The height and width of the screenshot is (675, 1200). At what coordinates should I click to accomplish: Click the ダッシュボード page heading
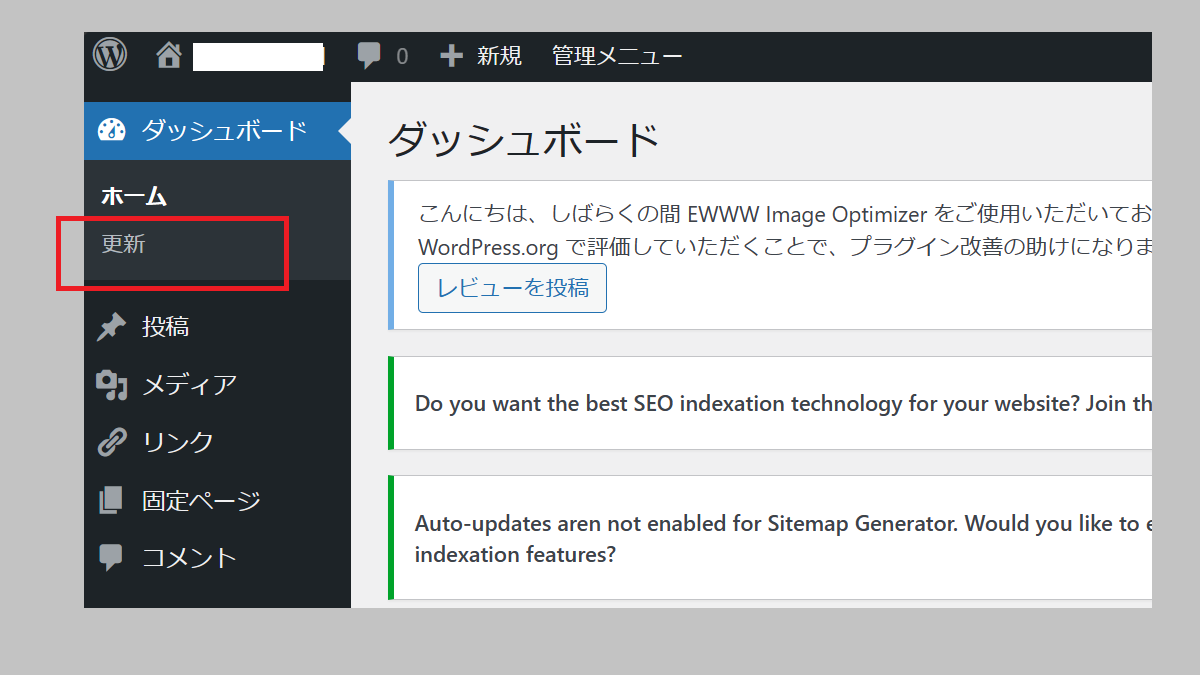pyautogui.click(x=523, y=140)
